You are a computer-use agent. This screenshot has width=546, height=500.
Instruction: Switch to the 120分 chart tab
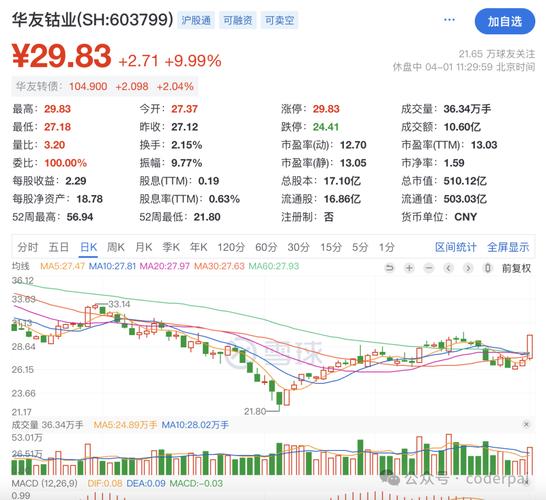point(231,247)
